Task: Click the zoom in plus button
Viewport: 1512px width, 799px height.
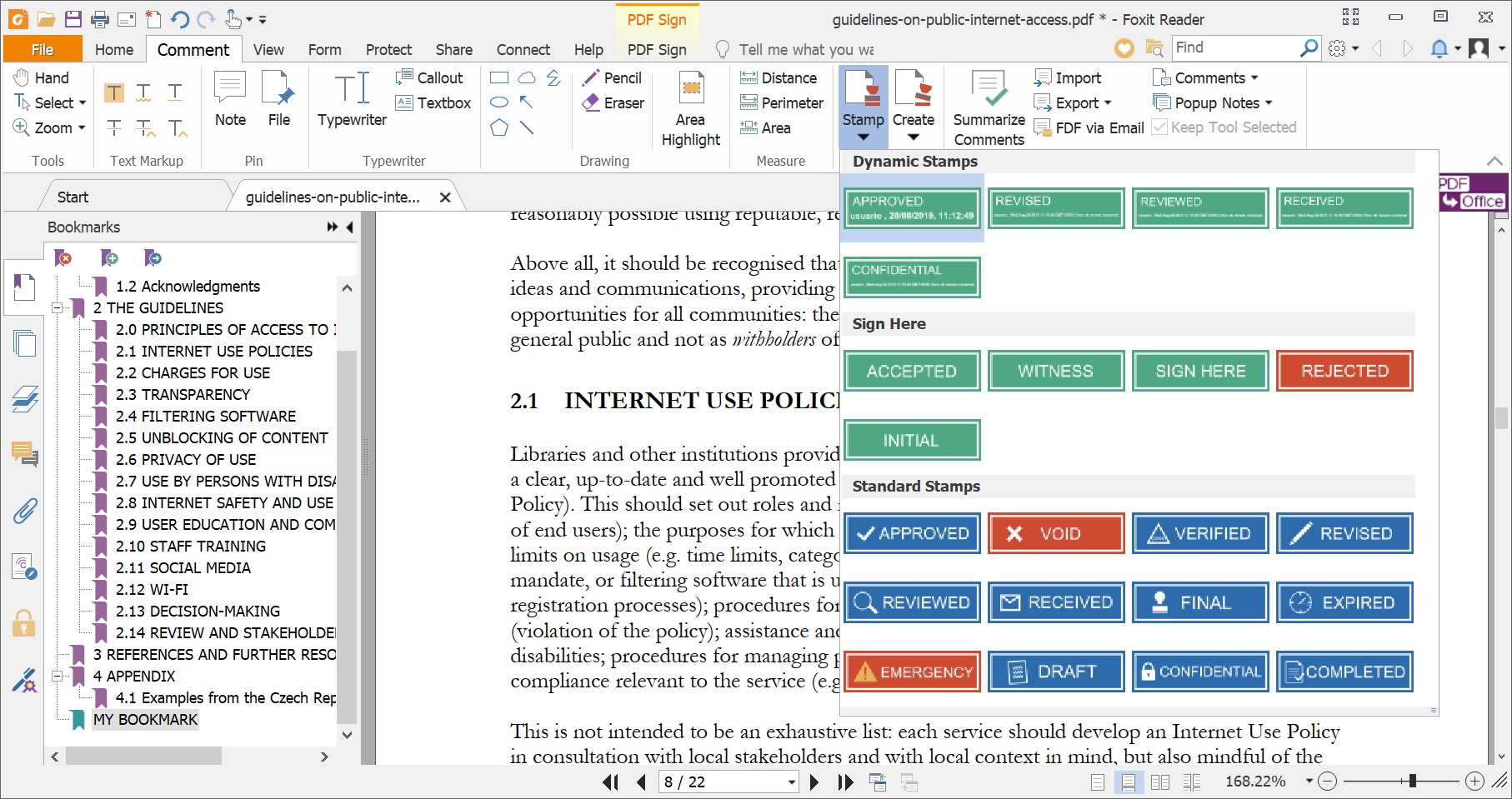Action: (1474, 782)
